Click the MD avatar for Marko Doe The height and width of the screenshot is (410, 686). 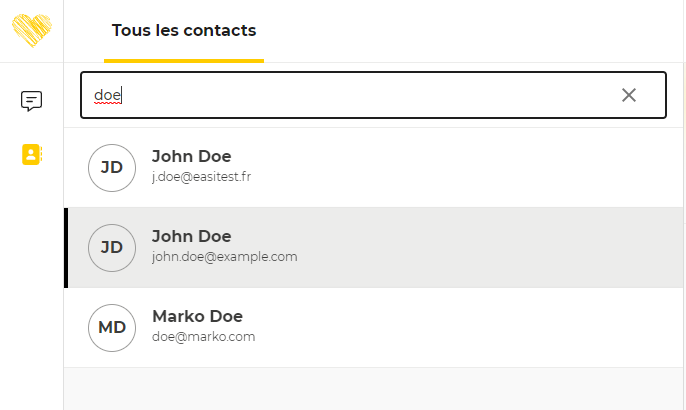click(x=112, y=328)
